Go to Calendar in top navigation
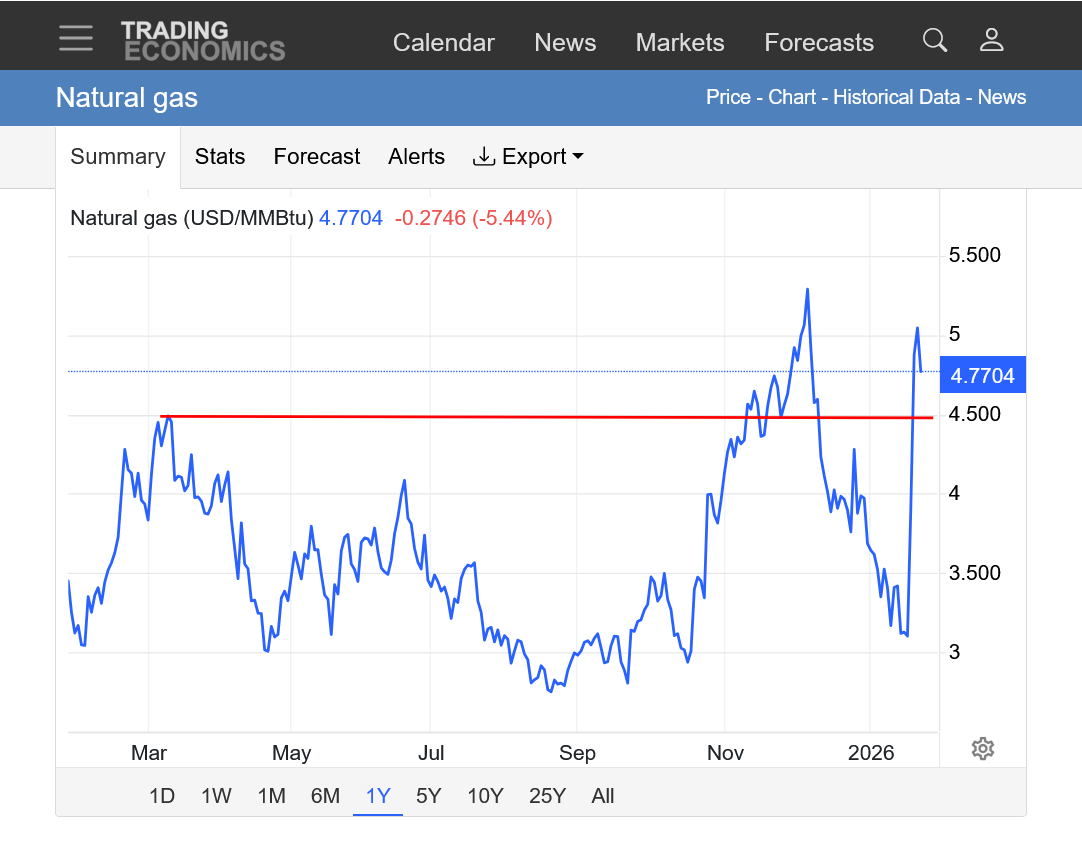Viewport: 1082px width, 863px height. coord(443,43)
